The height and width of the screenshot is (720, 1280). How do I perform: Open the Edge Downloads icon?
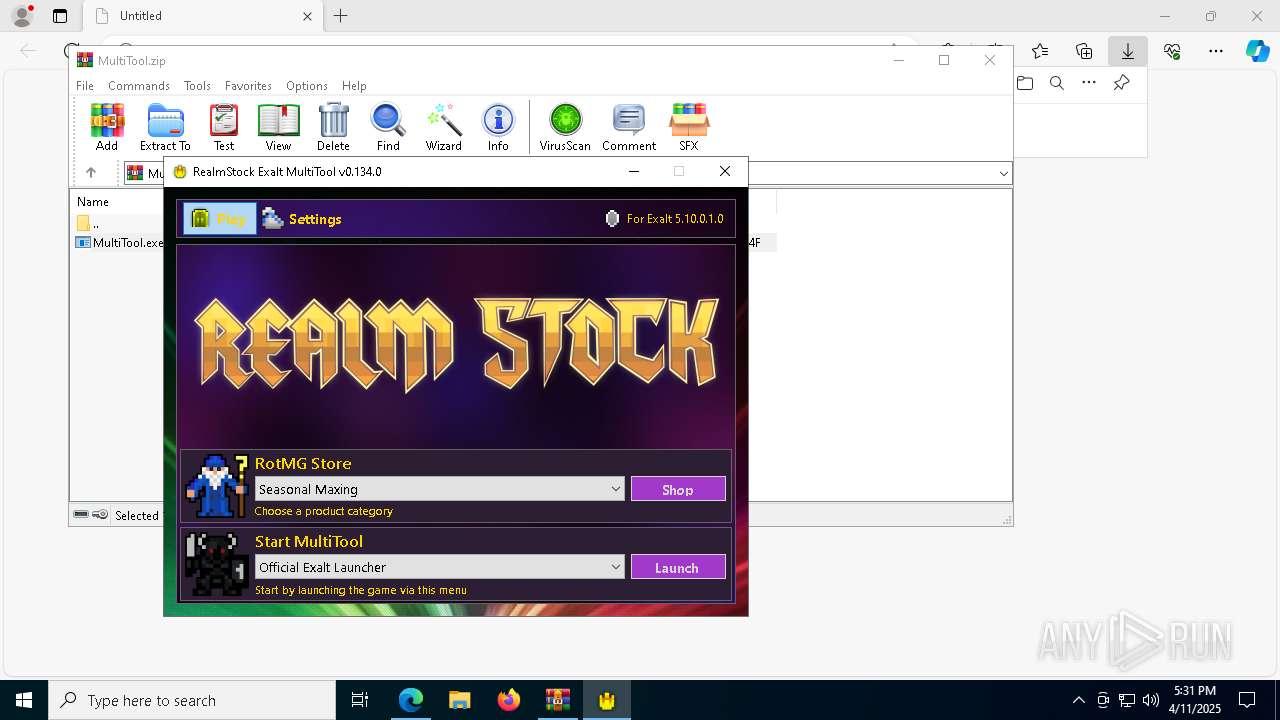click(1128, 51)
